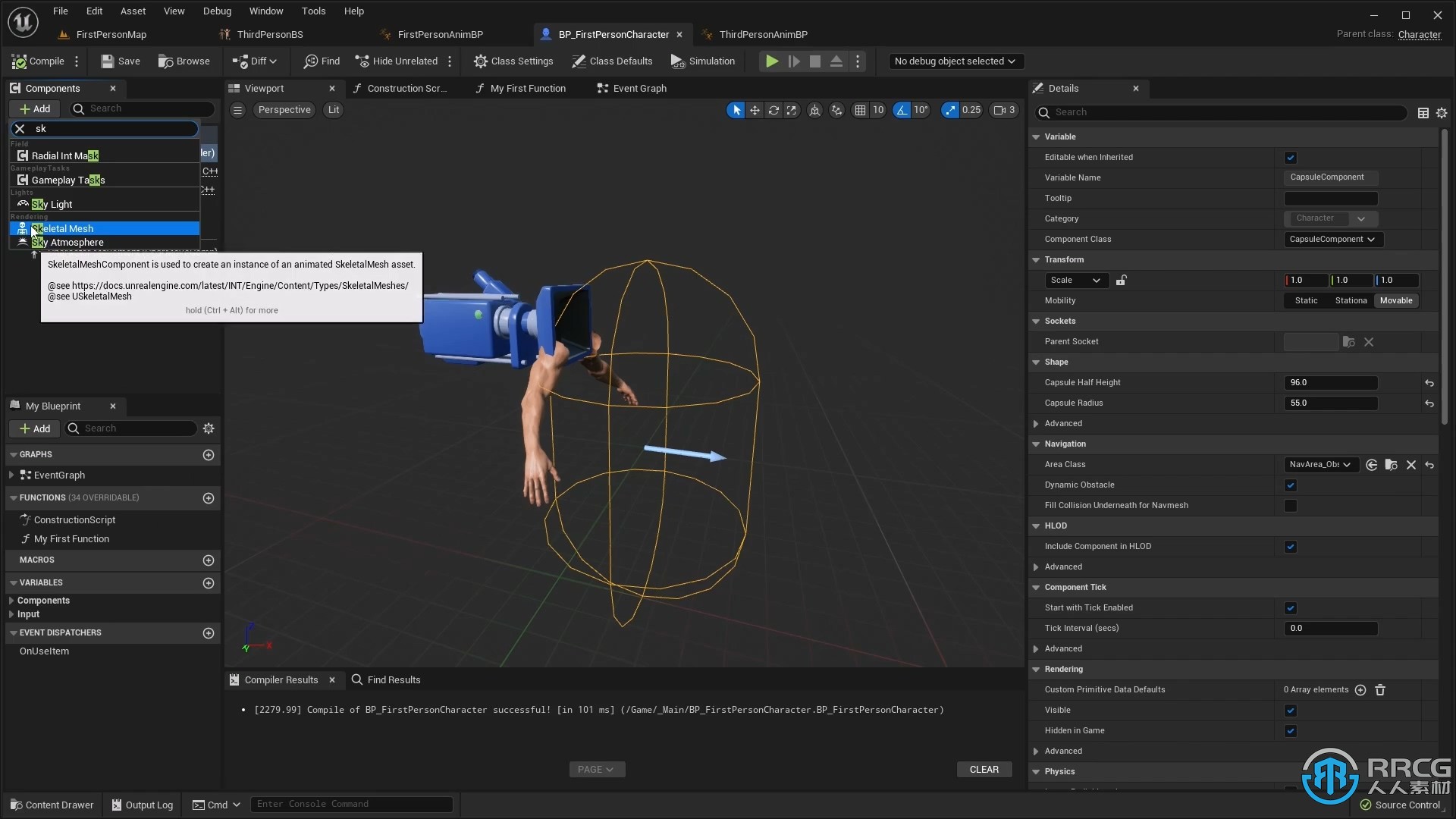
Task: Select the rotate gizmo tool
Action: pos(773,110)
